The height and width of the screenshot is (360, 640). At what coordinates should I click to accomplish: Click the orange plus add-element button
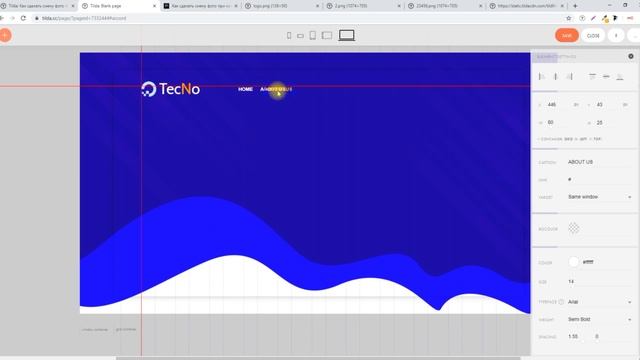5,36
